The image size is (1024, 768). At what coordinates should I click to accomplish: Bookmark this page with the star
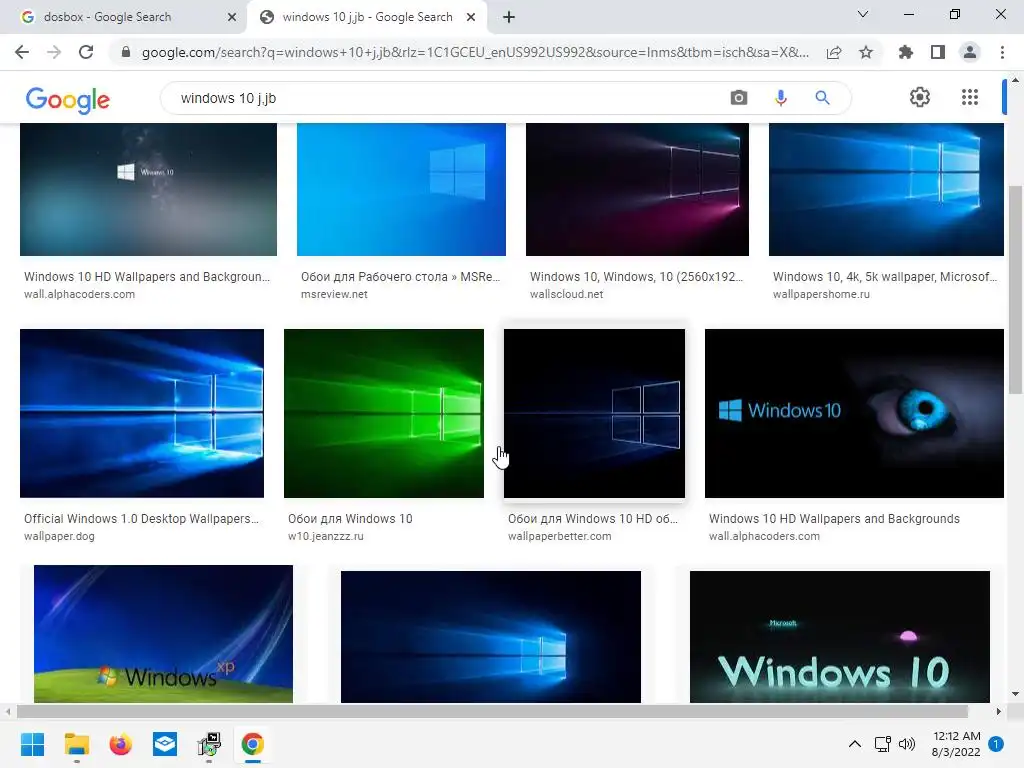click(x=866, y=52)
